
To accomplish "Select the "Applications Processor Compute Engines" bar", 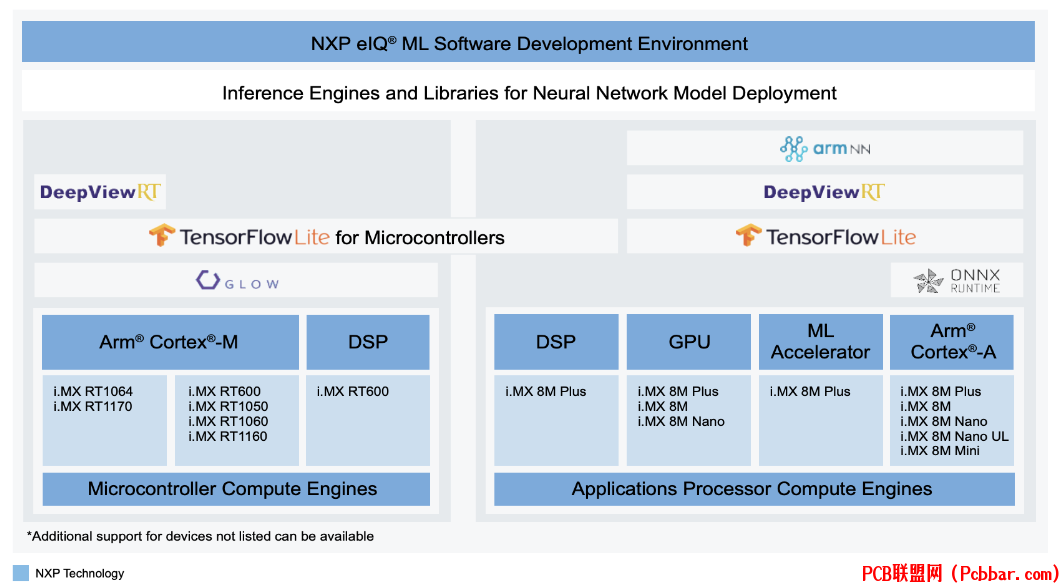I will point(754,489).
